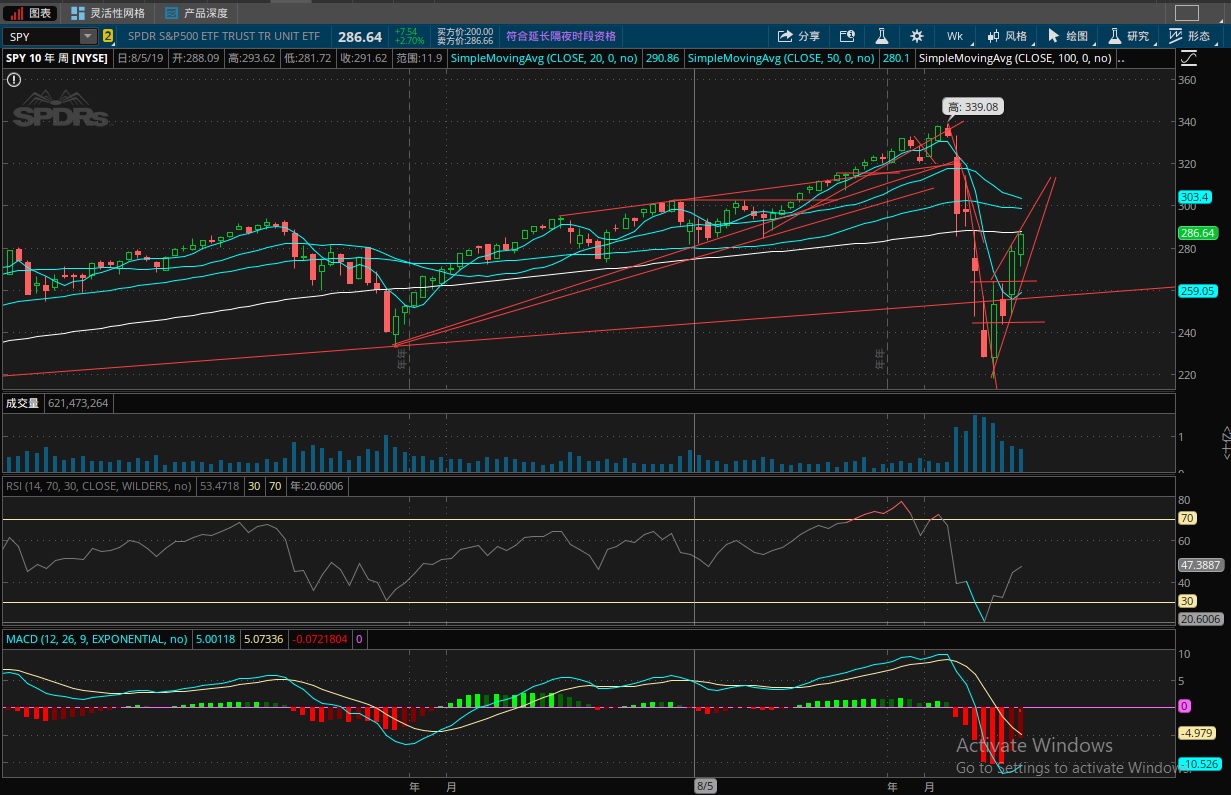Click the chart scale icon below 形态

(x=1188, y=57)
